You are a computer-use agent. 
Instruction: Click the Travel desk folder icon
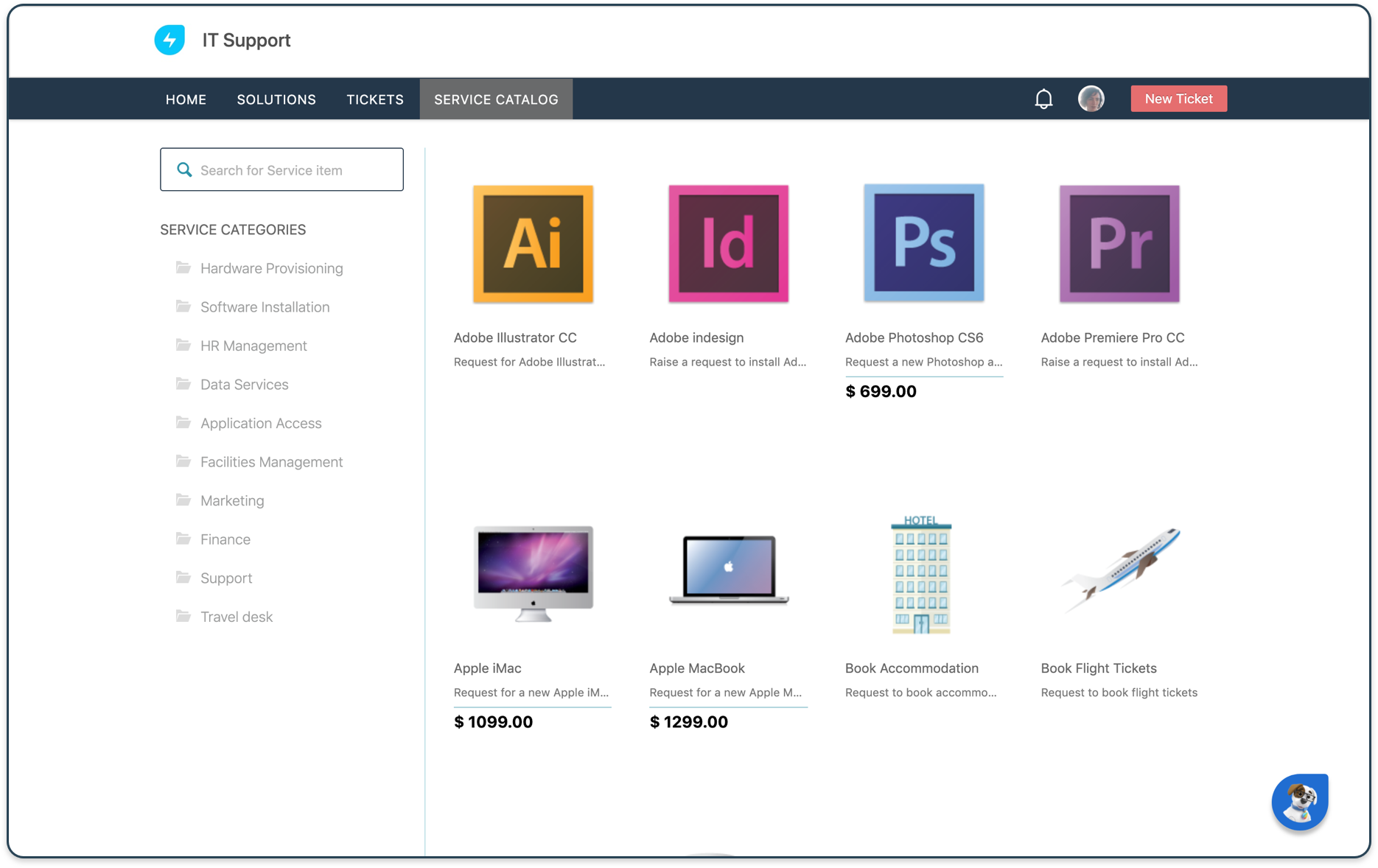(x=183, y=616)
